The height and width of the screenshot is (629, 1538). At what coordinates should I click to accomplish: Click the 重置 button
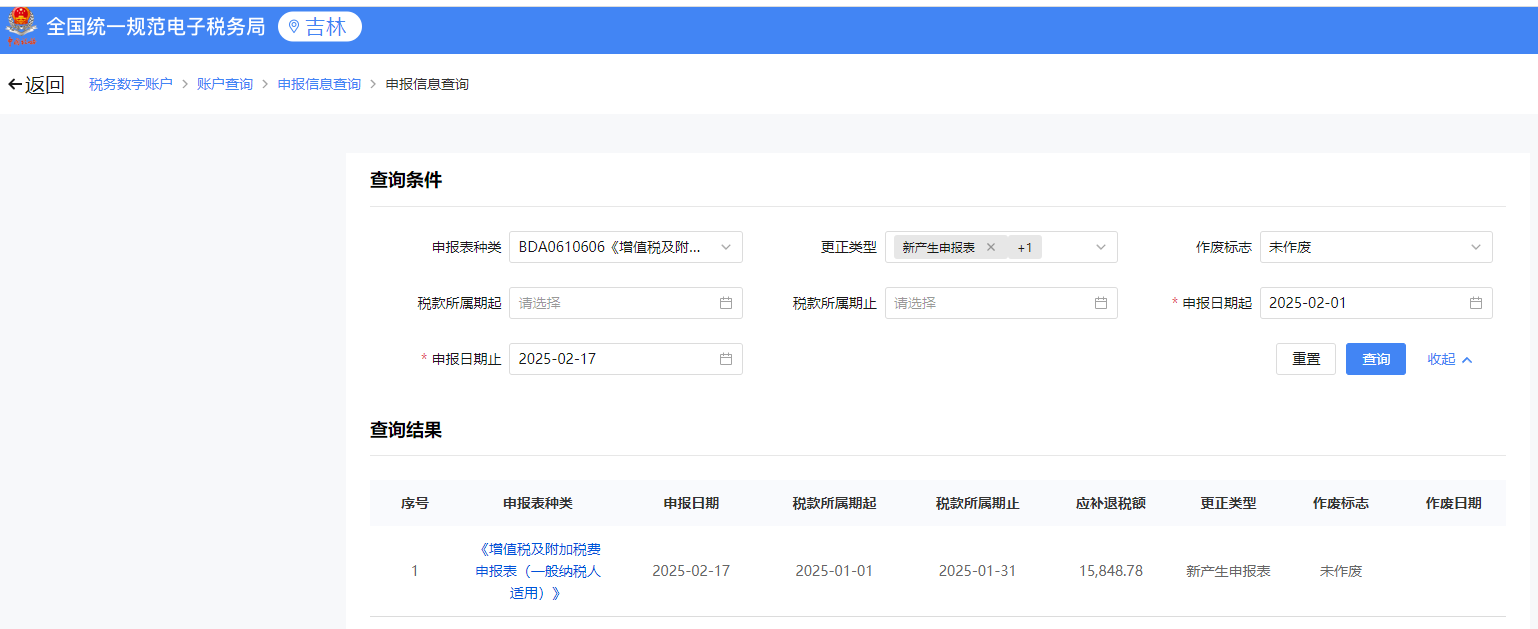(x=1306, y=359)
